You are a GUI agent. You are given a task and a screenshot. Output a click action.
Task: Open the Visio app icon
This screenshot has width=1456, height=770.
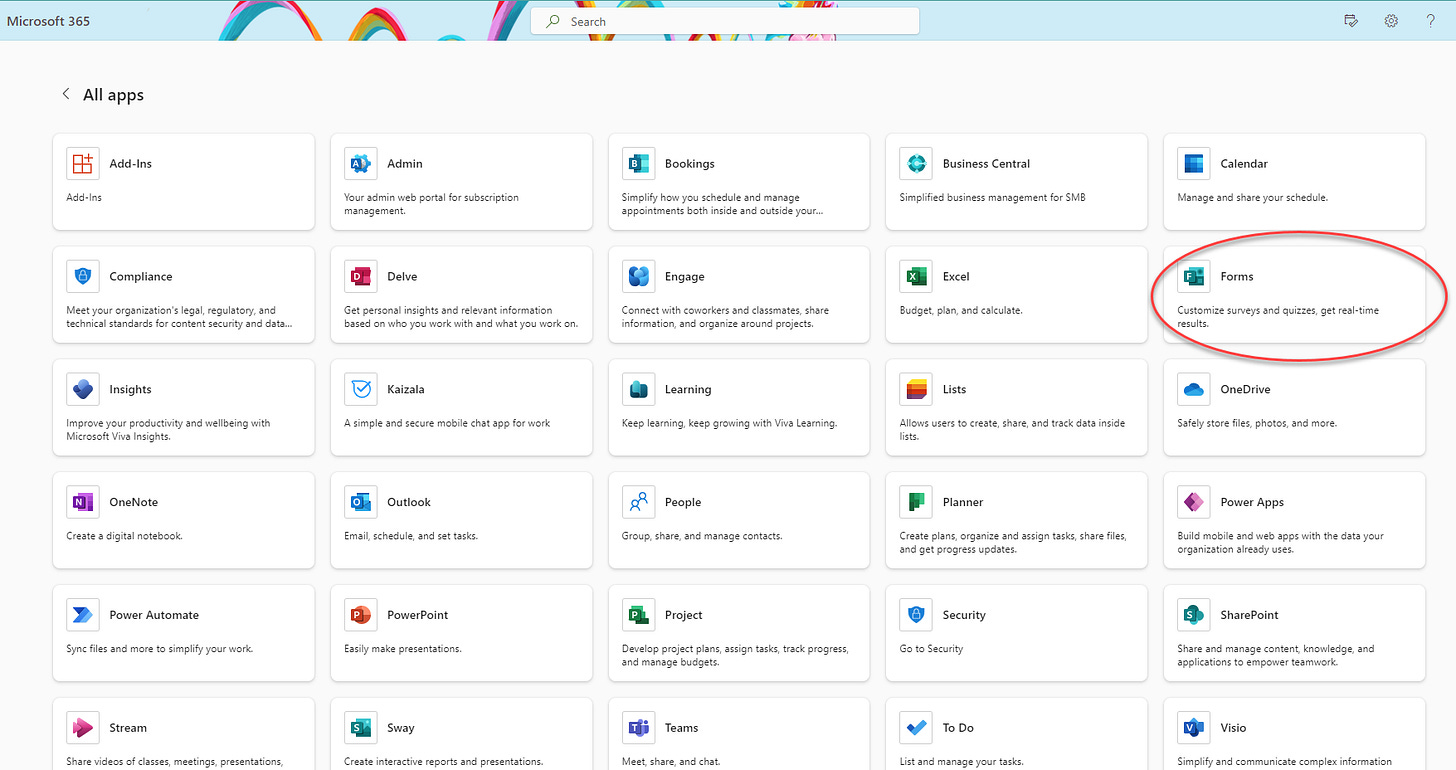click(x=1193, y=728)
